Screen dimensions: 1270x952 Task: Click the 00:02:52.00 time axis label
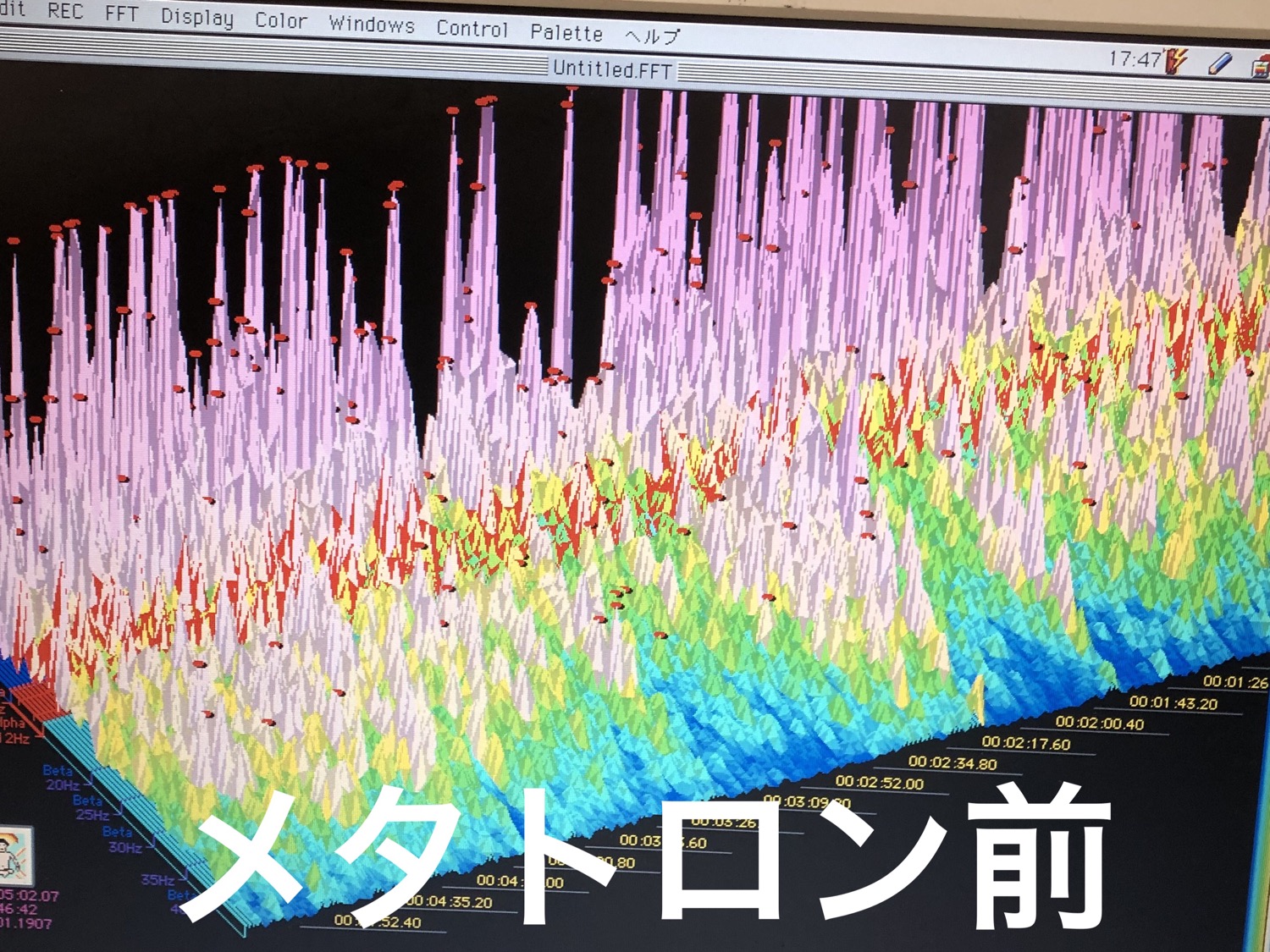tap(880, 783)
